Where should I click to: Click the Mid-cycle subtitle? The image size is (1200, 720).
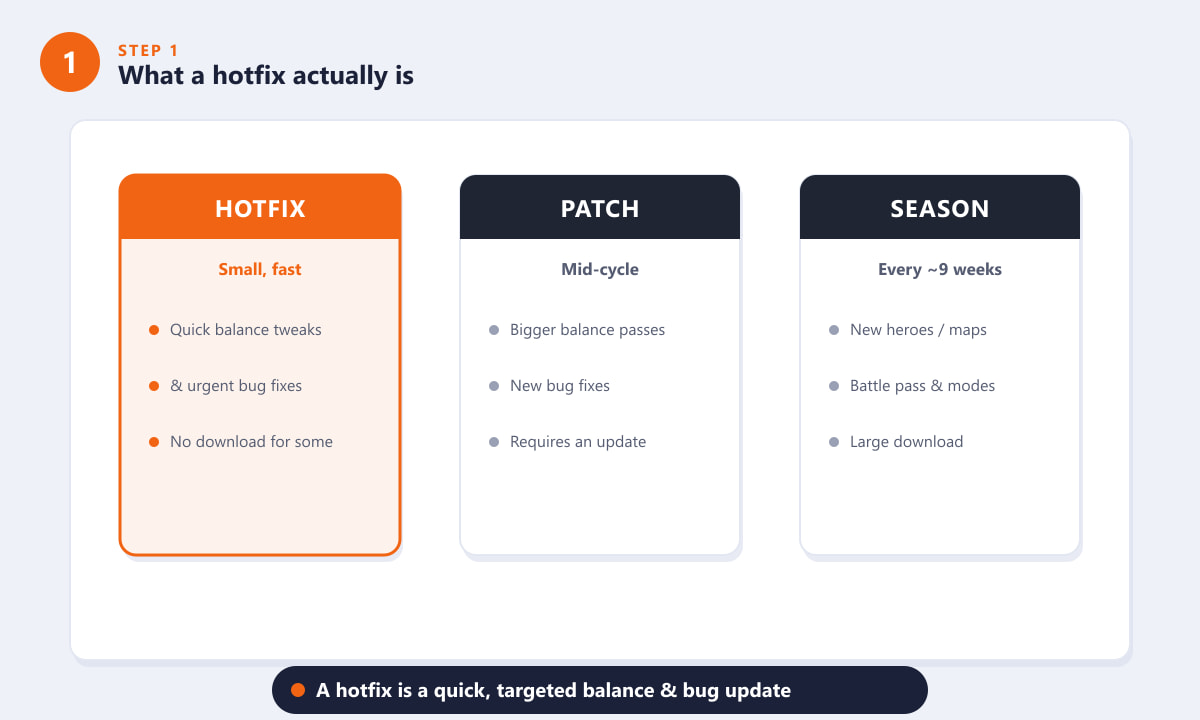600,269
